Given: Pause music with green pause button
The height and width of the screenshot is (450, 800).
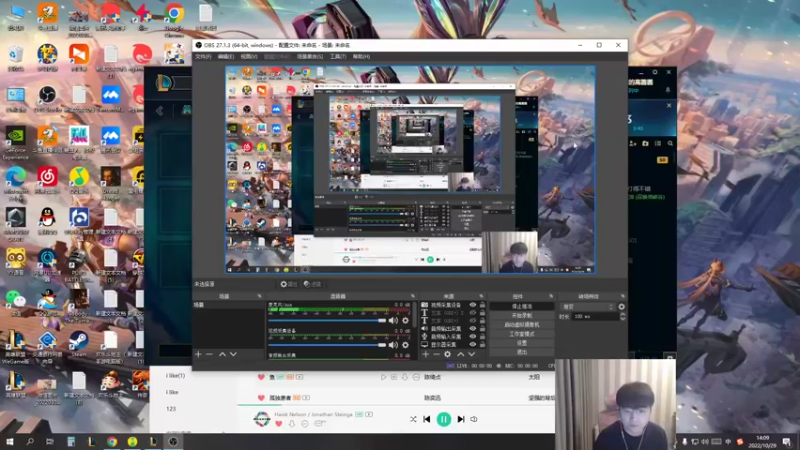Looking at the screenshot, I should coord(444,419).
